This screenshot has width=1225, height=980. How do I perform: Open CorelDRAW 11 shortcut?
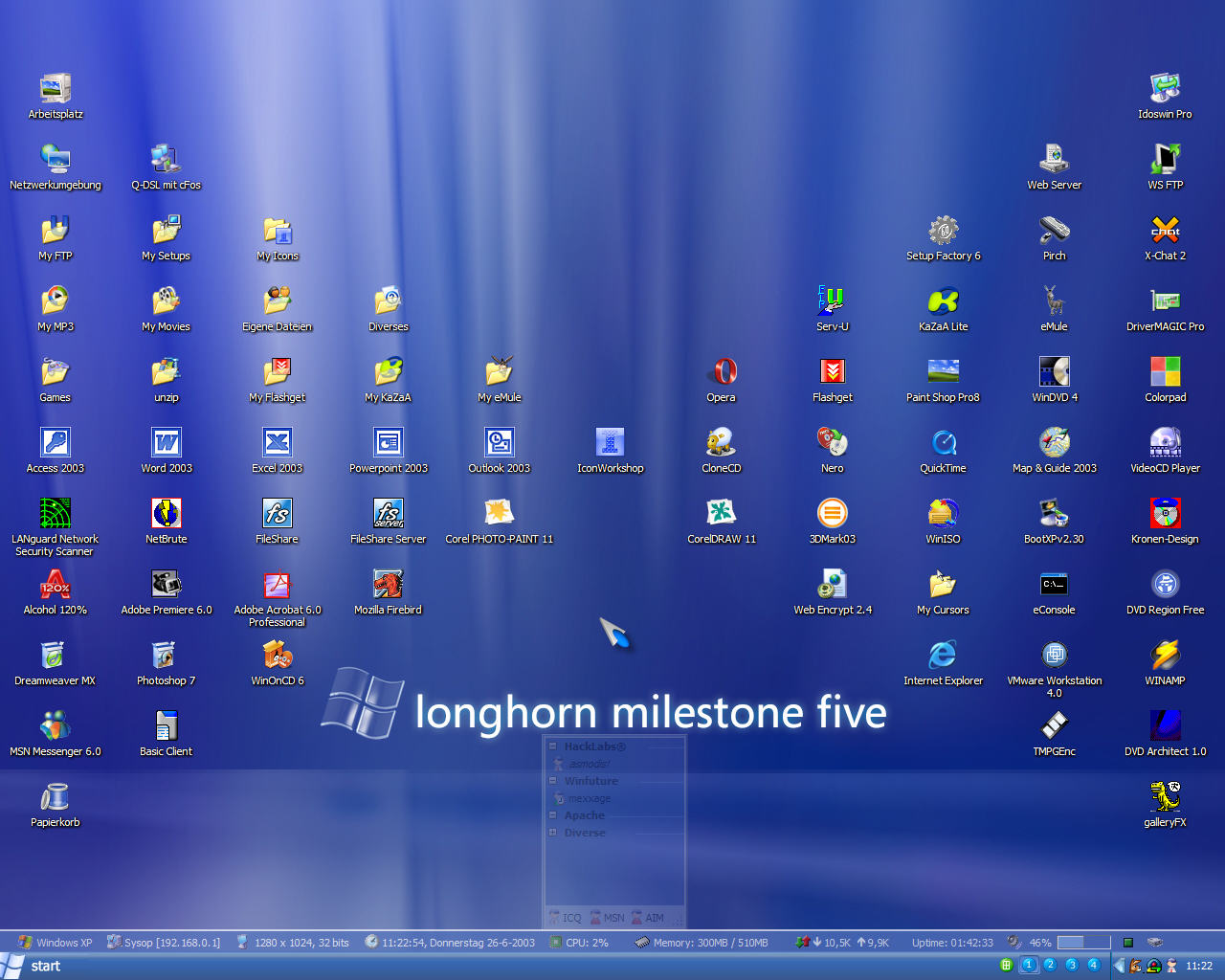[721, 514]
